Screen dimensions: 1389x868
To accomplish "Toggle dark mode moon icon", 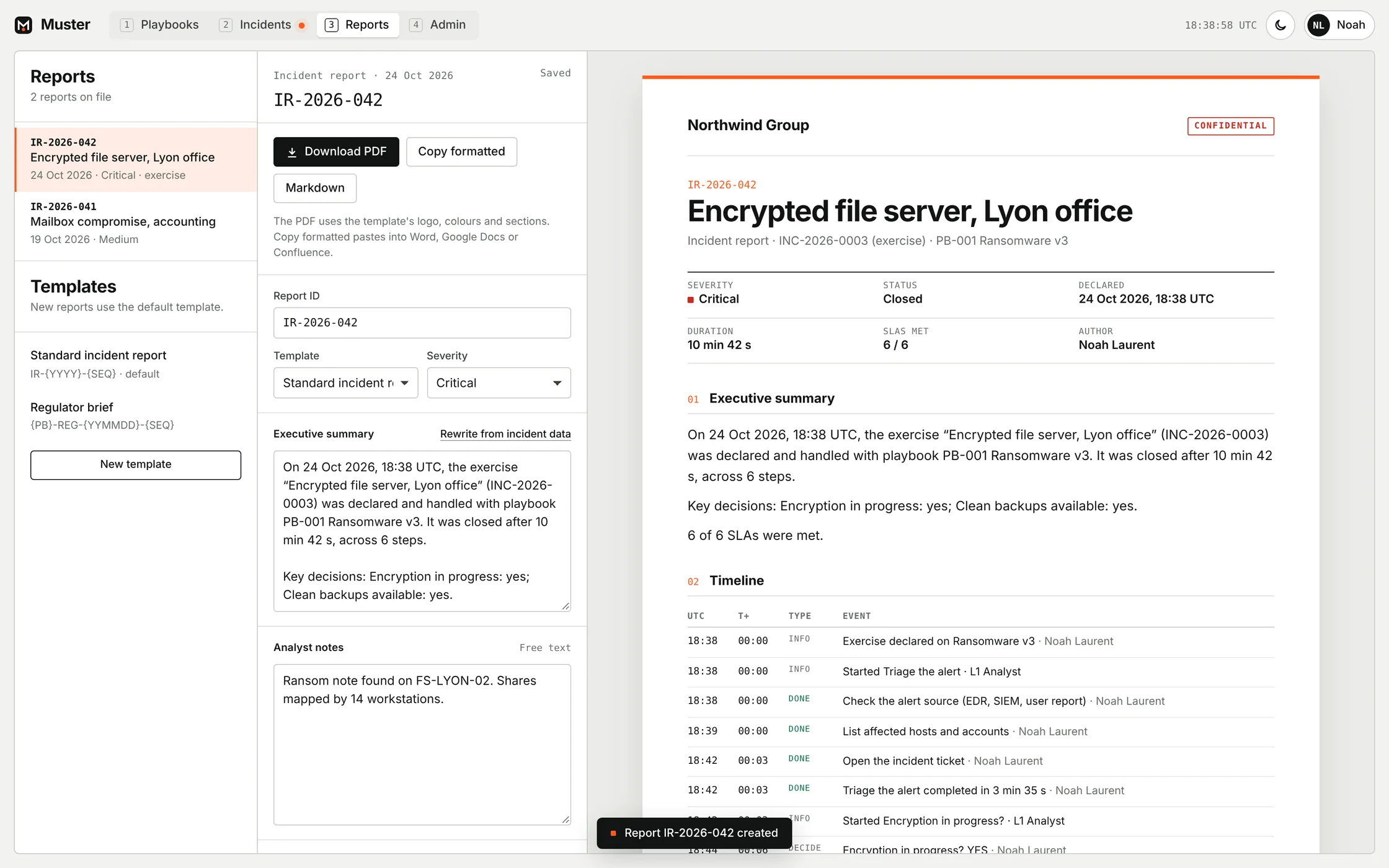I will [x=1280, y=25].
